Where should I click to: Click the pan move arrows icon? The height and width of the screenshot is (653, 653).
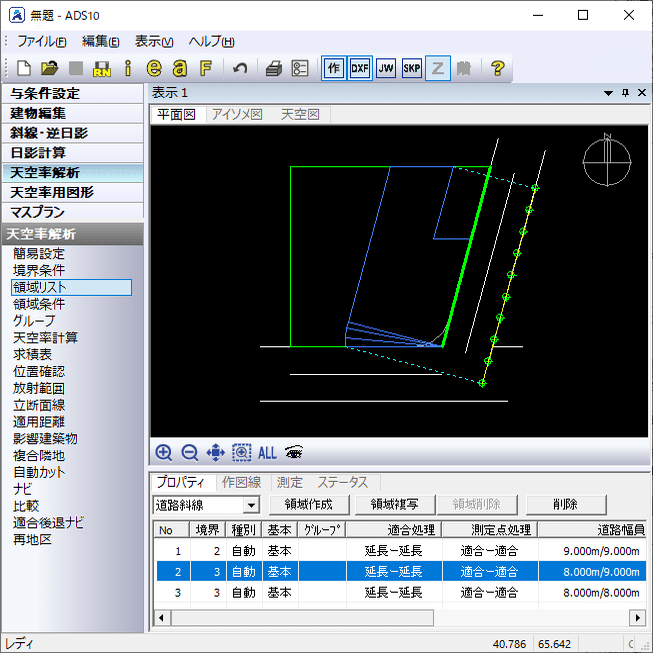(215, 452)
